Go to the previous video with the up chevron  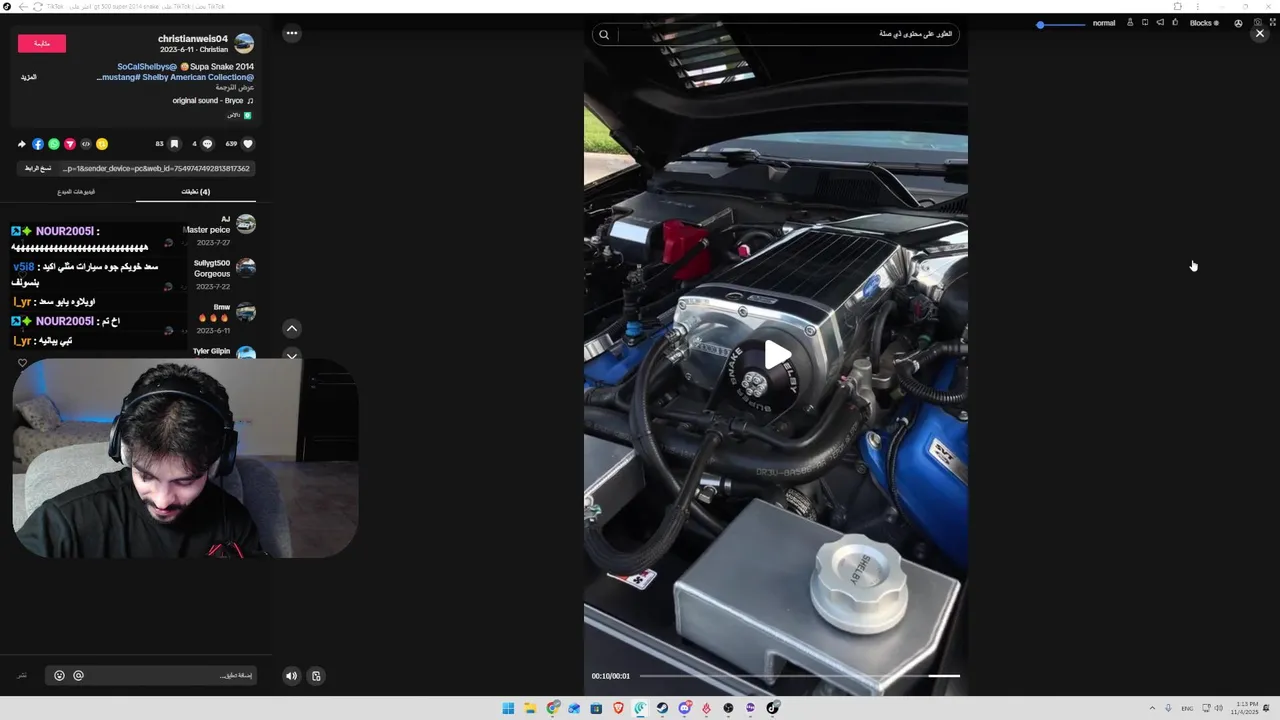tap(292, 328)
